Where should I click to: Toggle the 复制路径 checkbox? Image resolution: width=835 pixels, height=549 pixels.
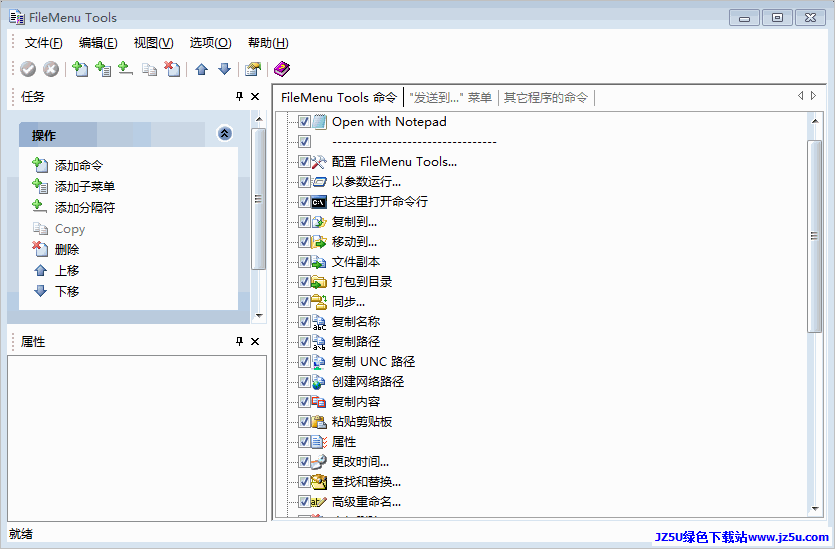click(x=304, y=342)
